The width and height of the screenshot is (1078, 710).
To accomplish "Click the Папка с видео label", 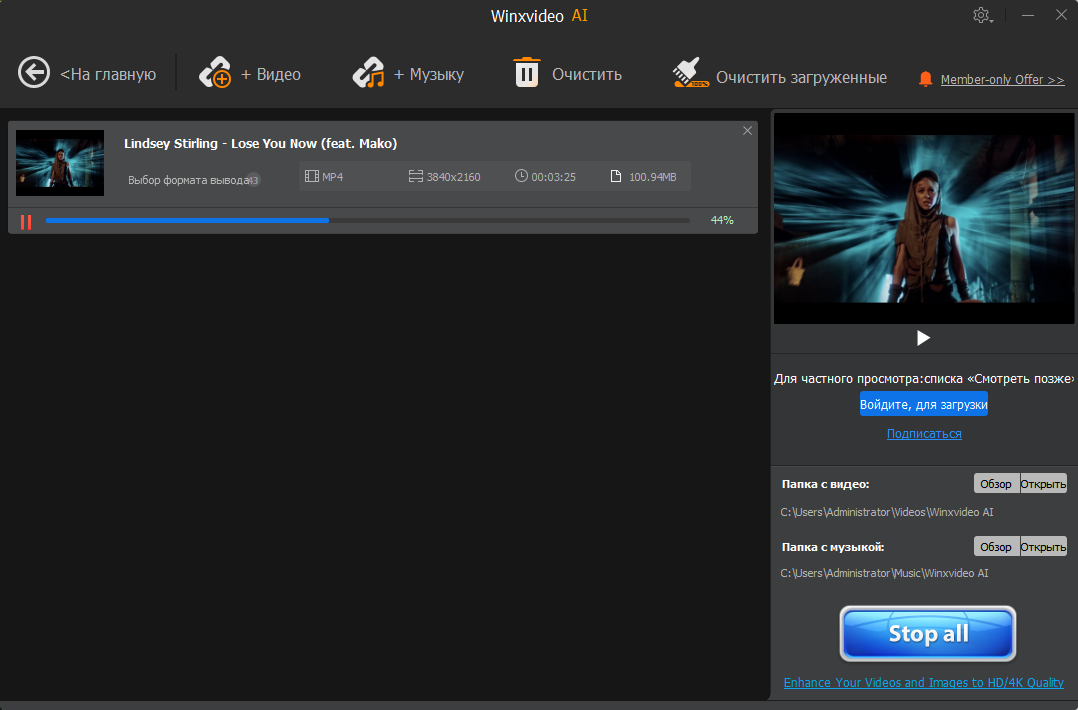I will 826,484.
